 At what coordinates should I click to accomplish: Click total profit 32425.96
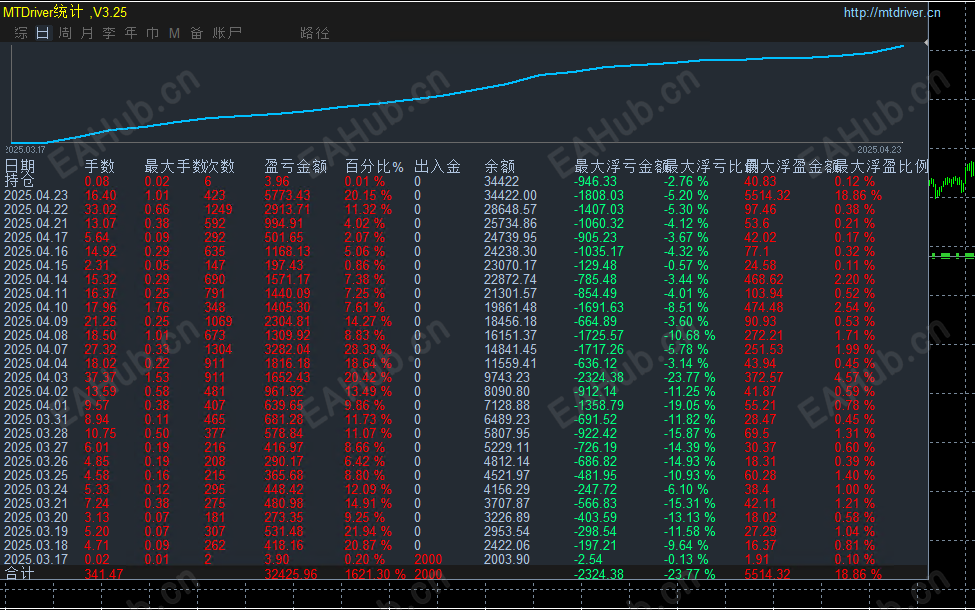pyautogui.click(x=291, y=574)
